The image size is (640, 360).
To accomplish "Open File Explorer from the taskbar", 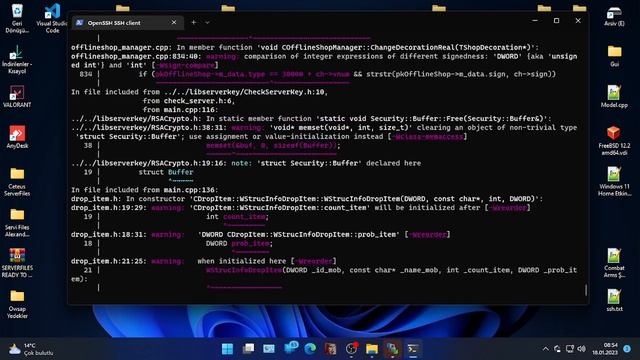I will (x=372, y=349).
